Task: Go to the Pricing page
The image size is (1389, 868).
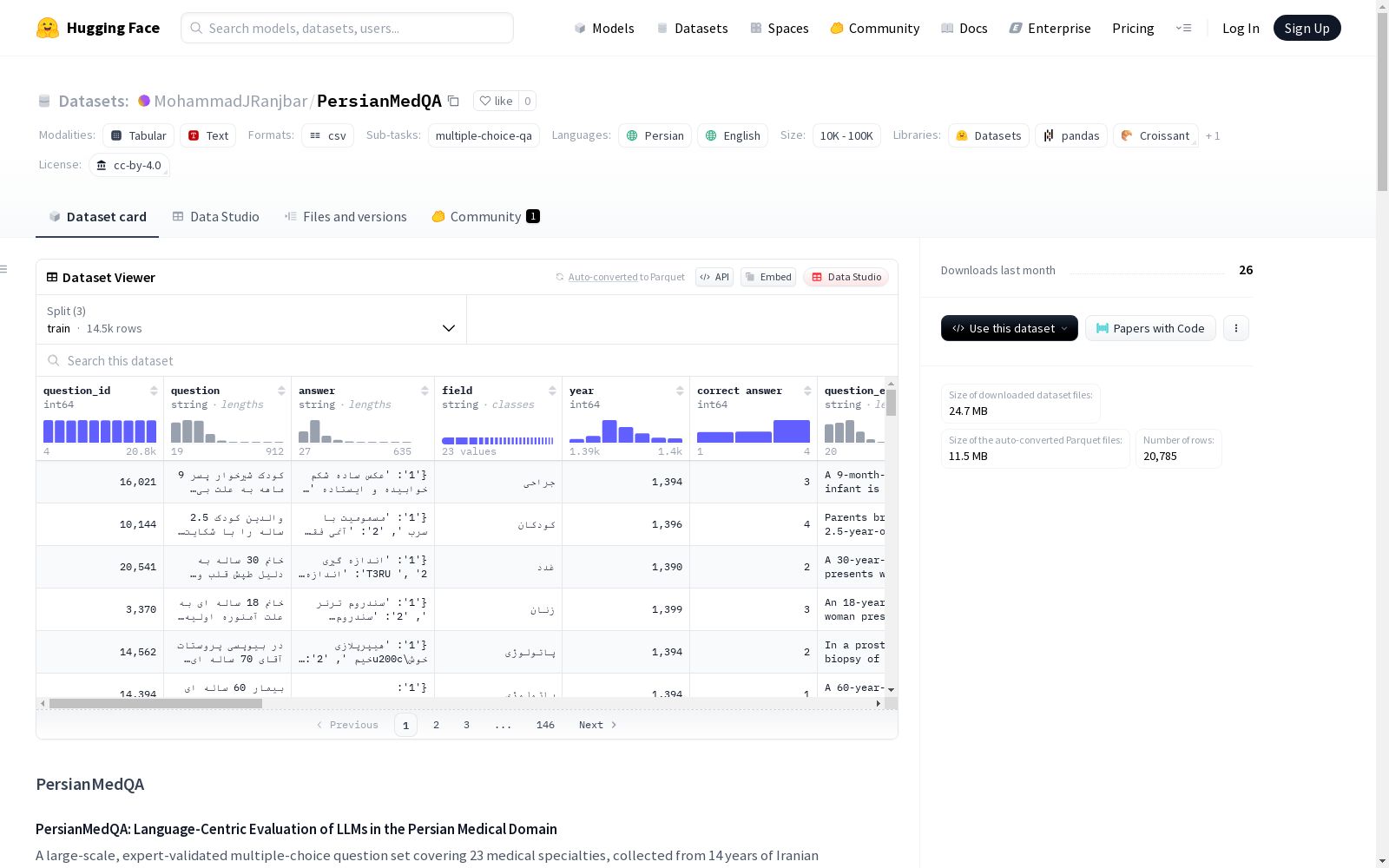Action: pos(1133,28)
